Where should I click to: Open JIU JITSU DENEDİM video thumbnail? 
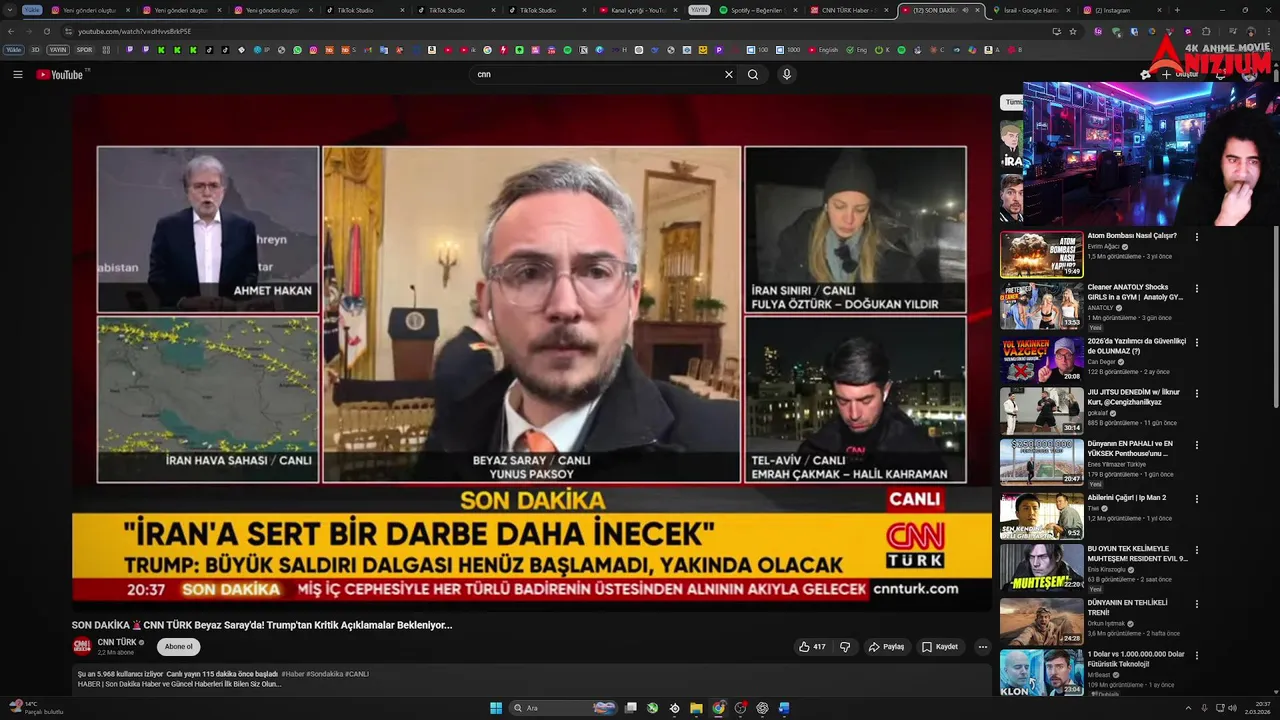(x=1041, y=411)
